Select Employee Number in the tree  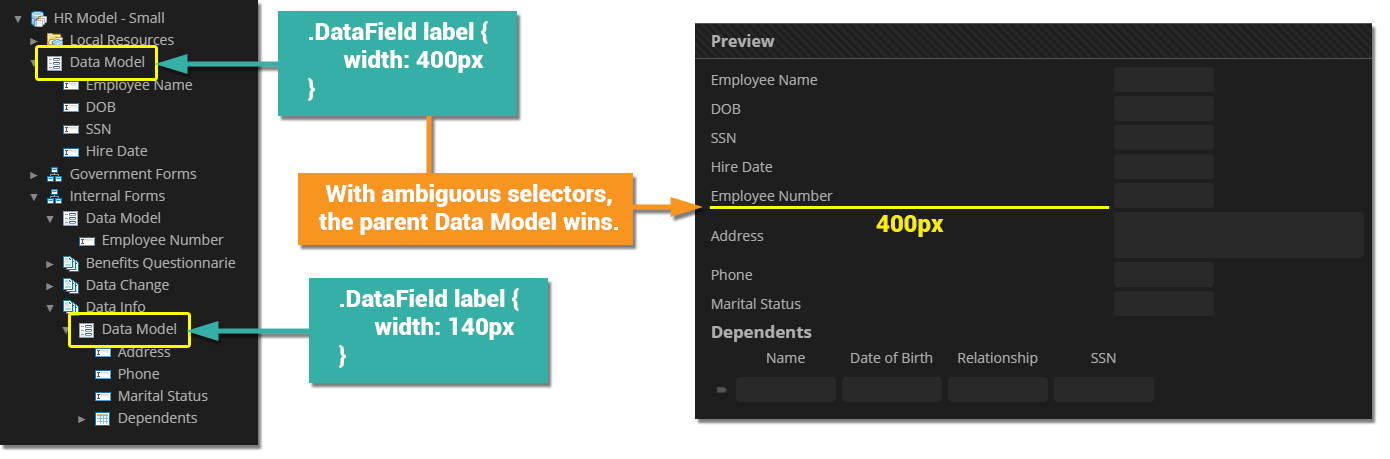coord(162,240)
